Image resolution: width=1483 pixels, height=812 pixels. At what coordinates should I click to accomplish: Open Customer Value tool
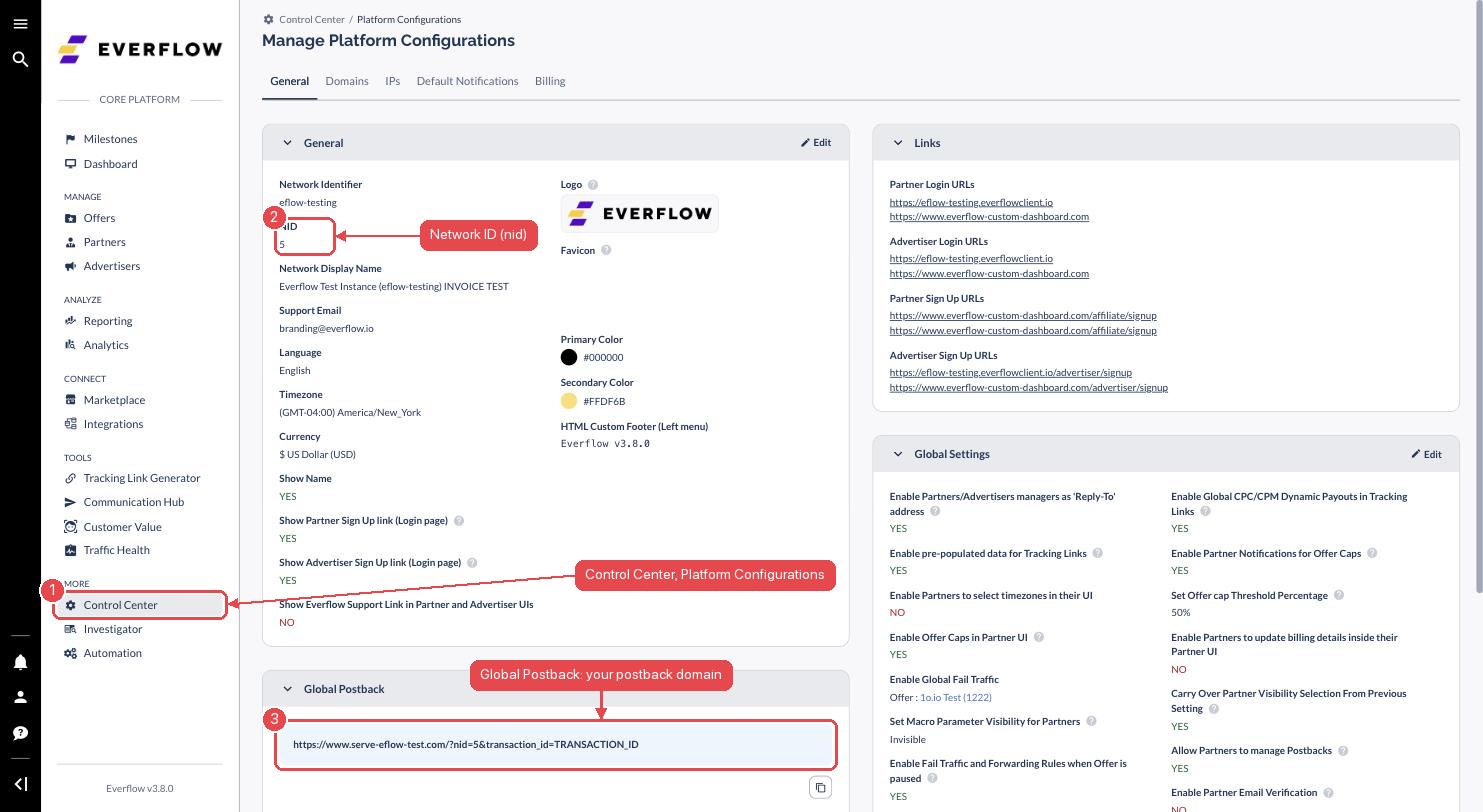point(122,527)
